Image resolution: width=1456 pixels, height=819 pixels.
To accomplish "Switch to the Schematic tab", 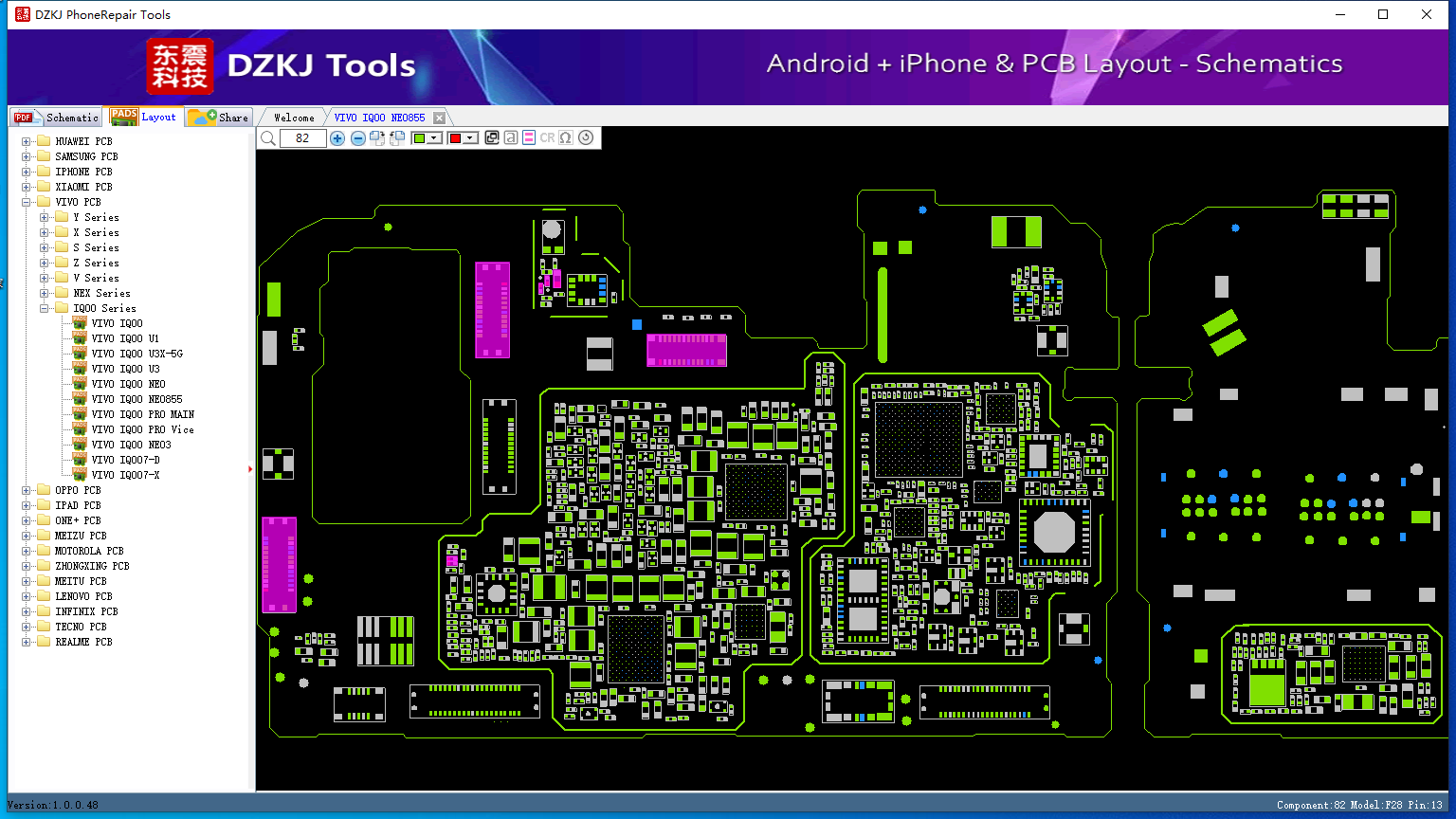I will coord(56,117).
